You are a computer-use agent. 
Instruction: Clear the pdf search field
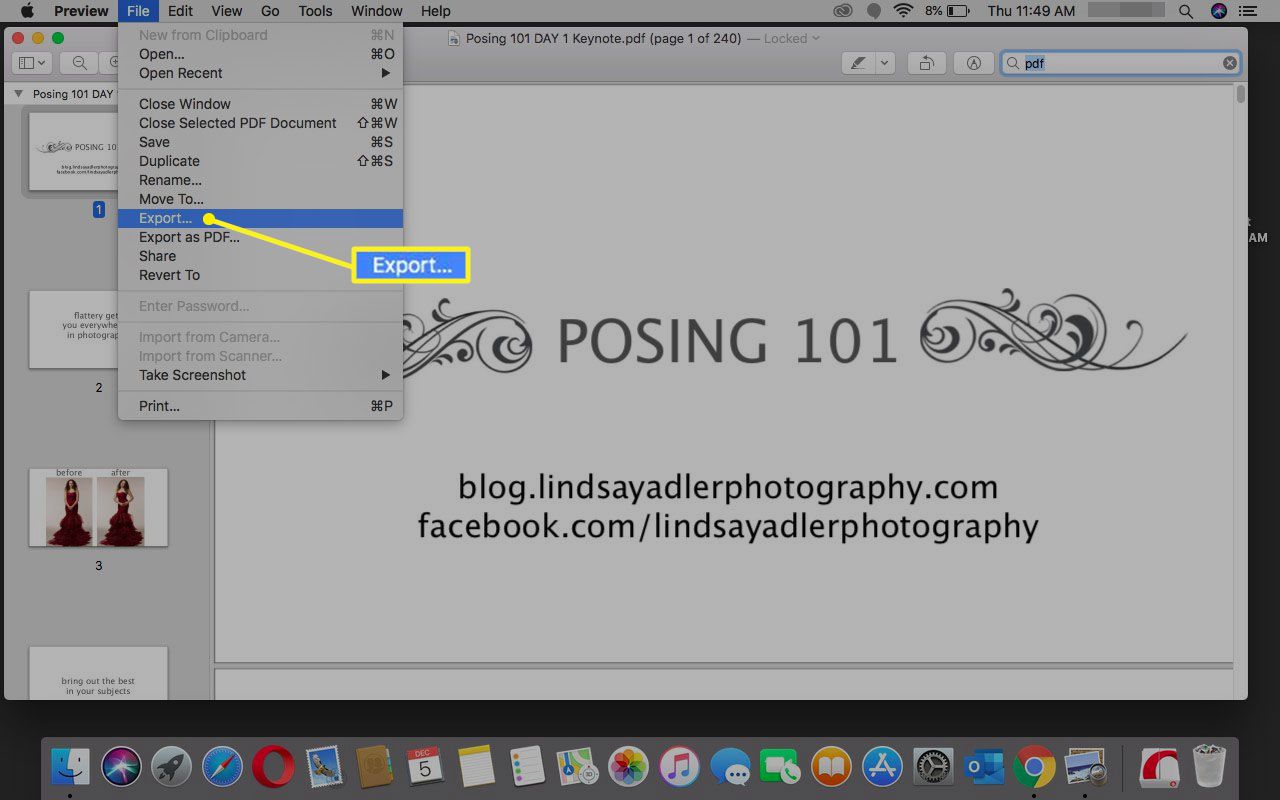pyautogui.click(x=1230, y=63)
